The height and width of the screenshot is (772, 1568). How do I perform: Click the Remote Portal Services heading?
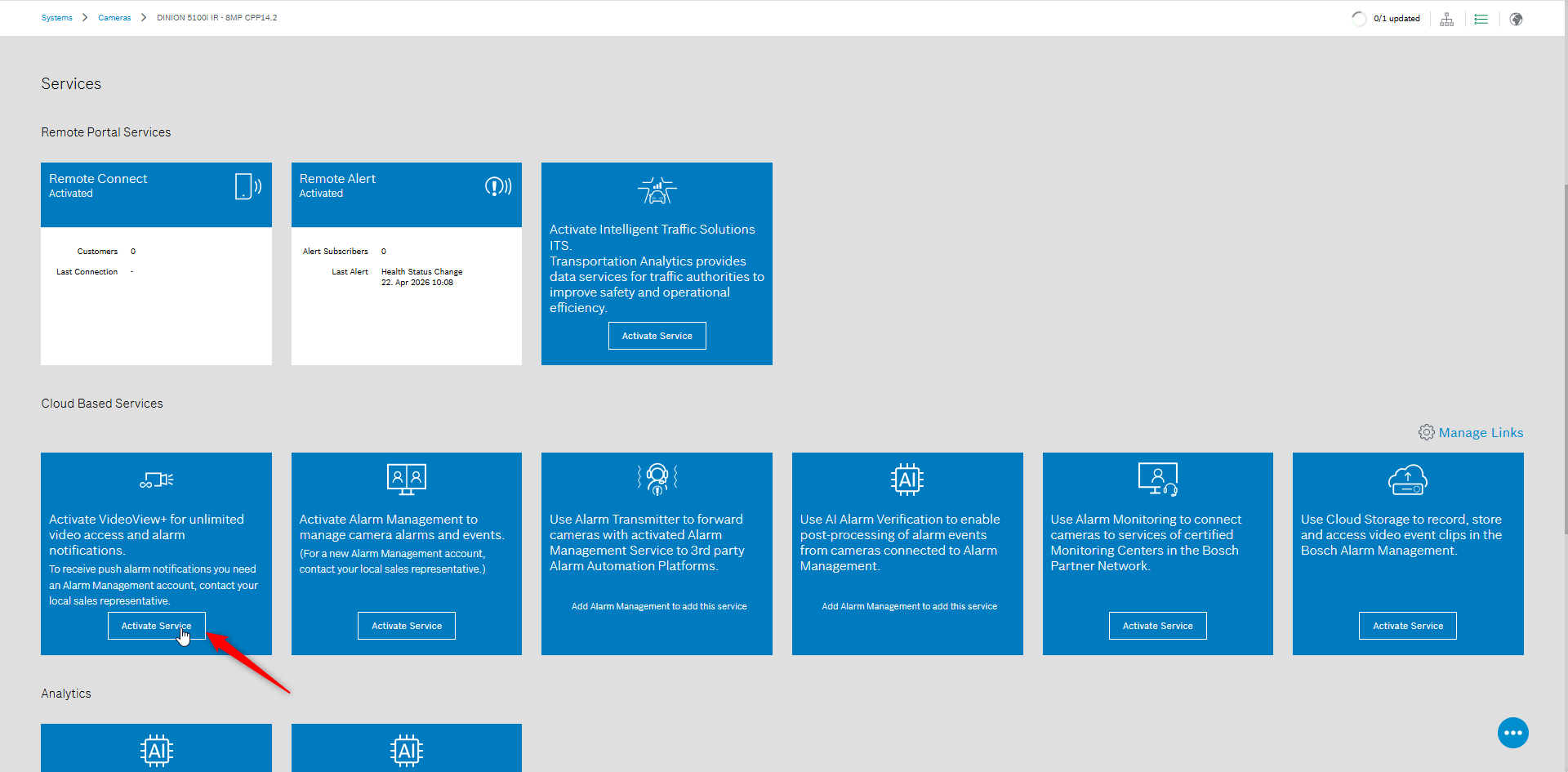point(106,132)
